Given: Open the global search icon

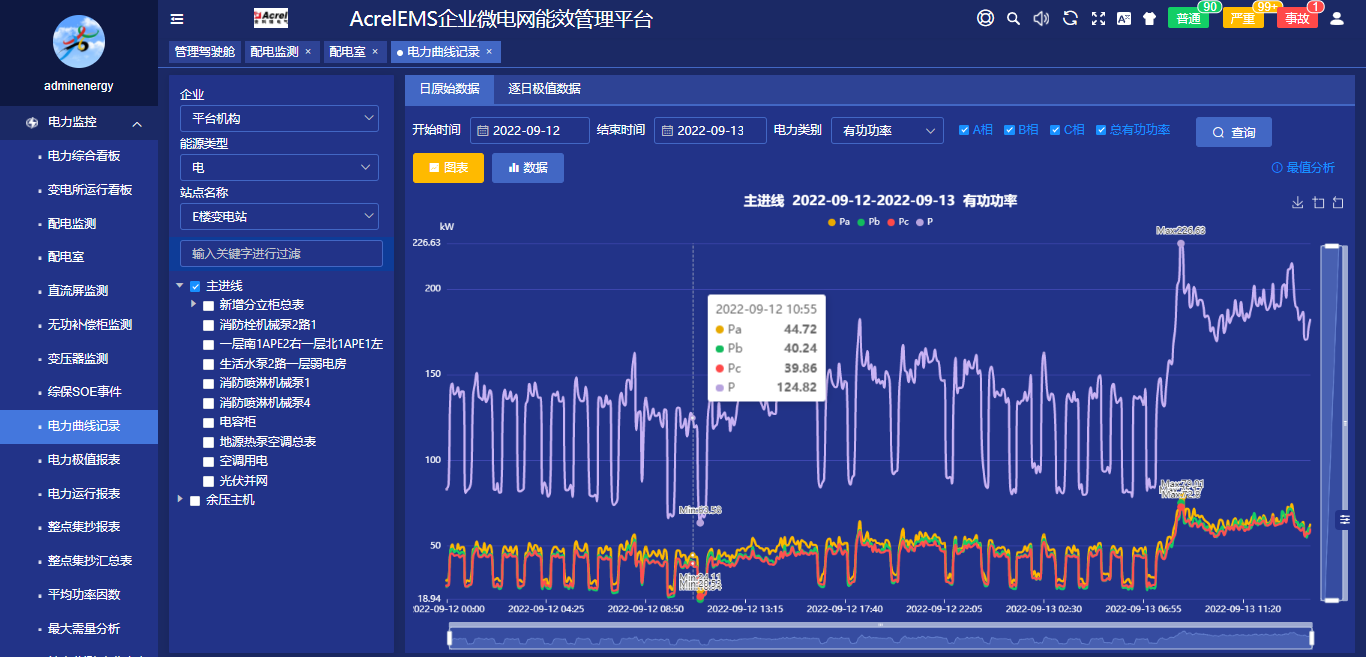Looking at the screenshot, I should point(1013,18).
